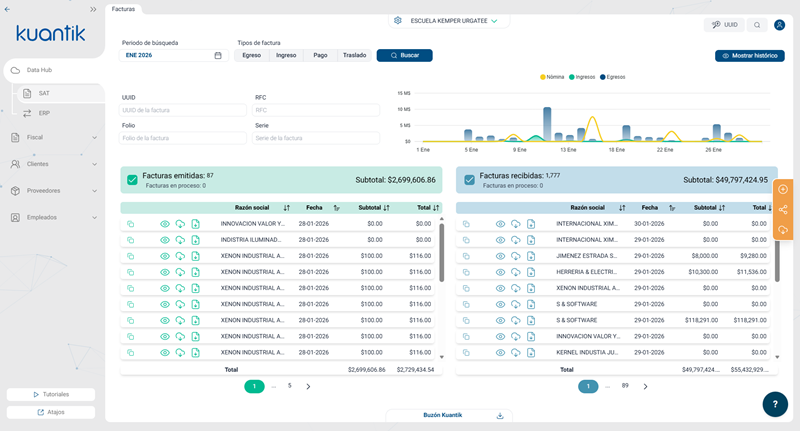The image size is (800, 431).
Task: Open the search magnifier icon top right
Action: pos(757,24)
